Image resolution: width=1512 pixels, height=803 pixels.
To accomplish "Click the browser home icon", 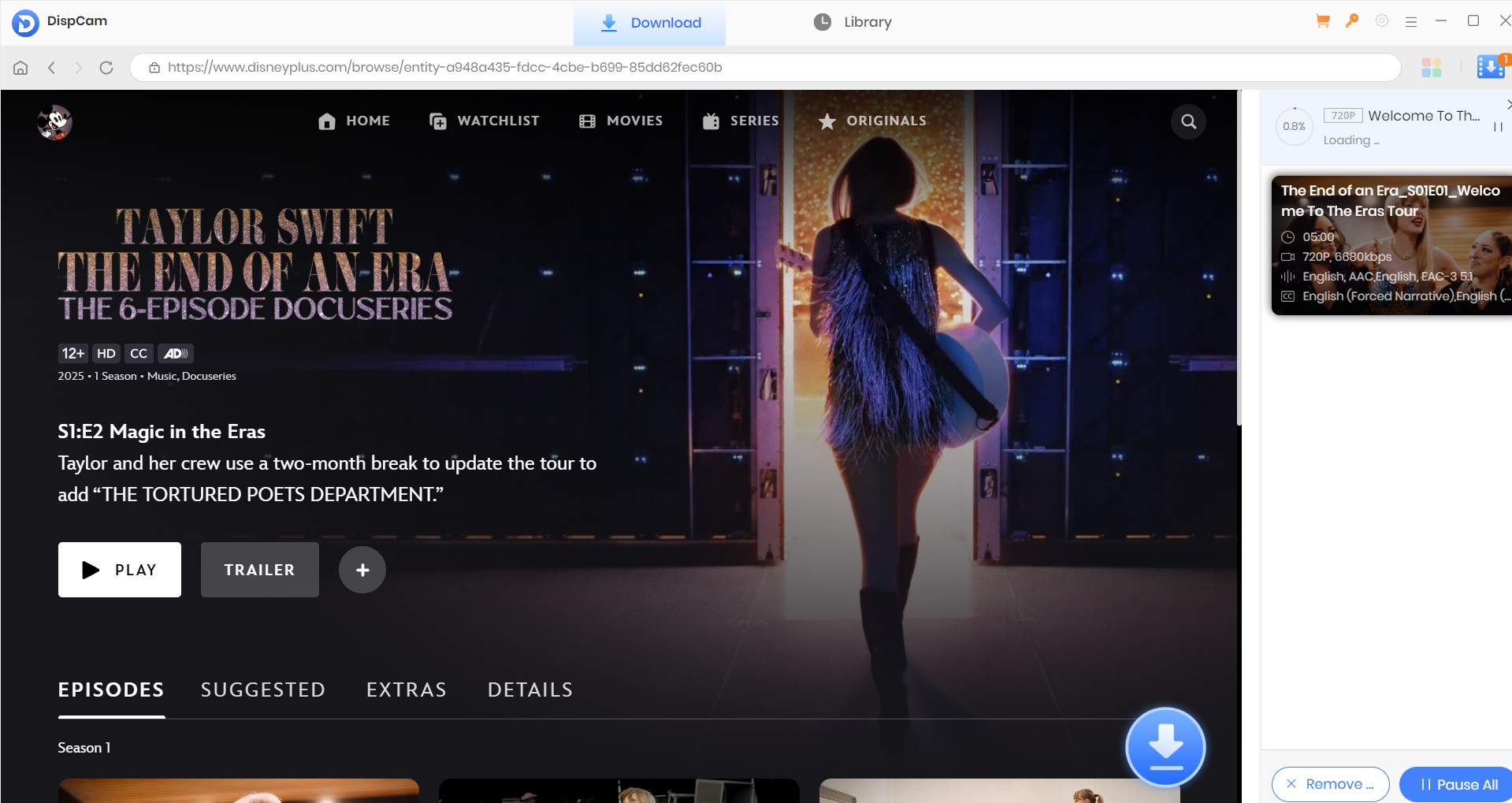I will point(20,68).
